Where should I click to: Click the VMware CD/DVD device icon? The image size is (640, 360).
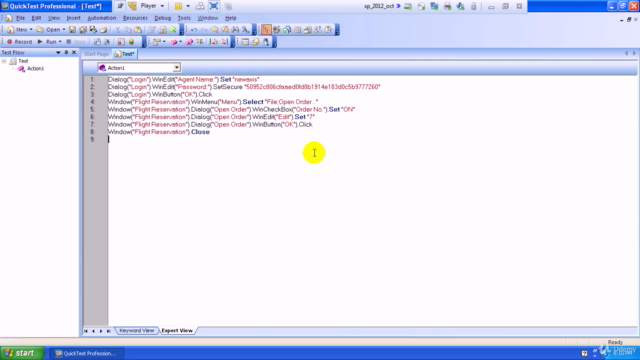(421, 6)
